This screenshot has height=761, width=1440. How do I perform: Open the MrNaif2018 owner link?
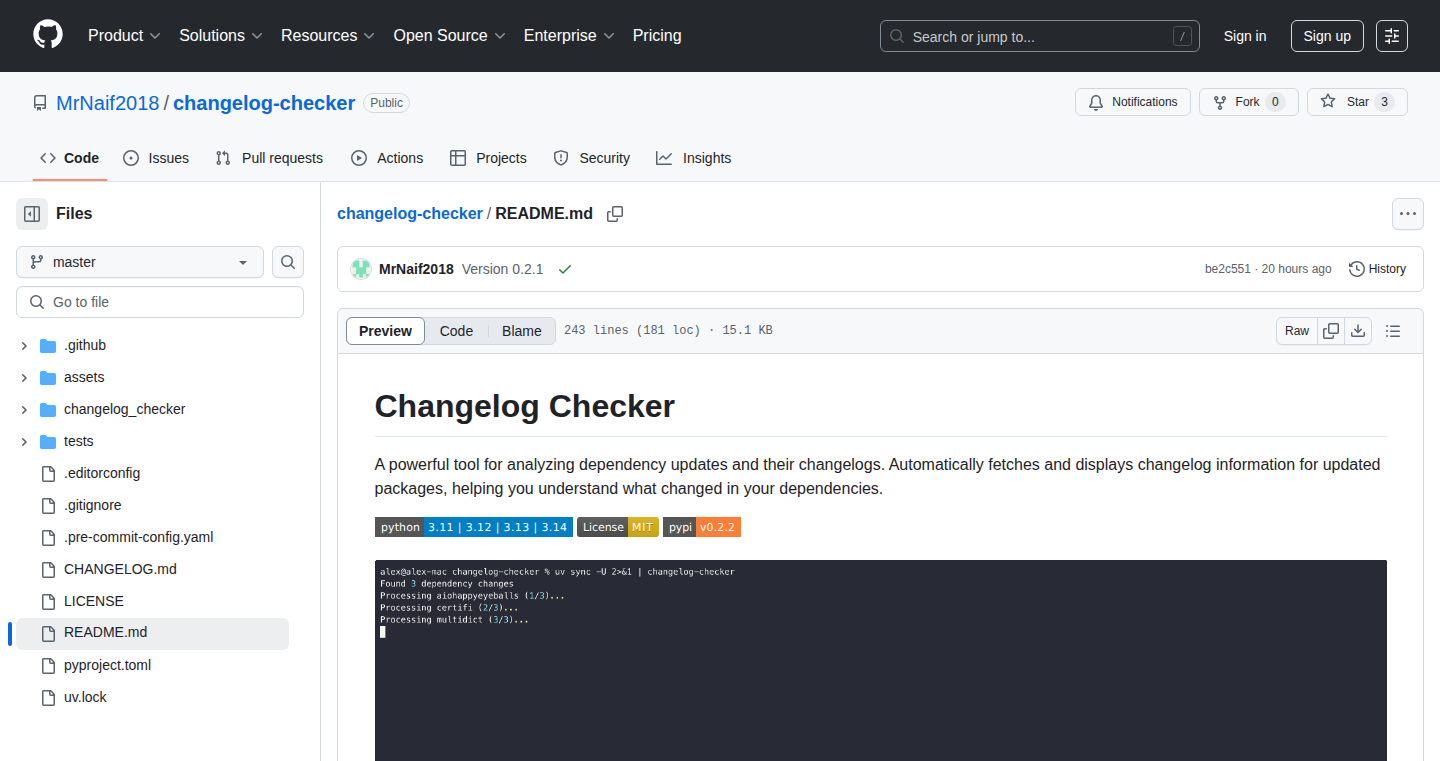pos(108,103)
